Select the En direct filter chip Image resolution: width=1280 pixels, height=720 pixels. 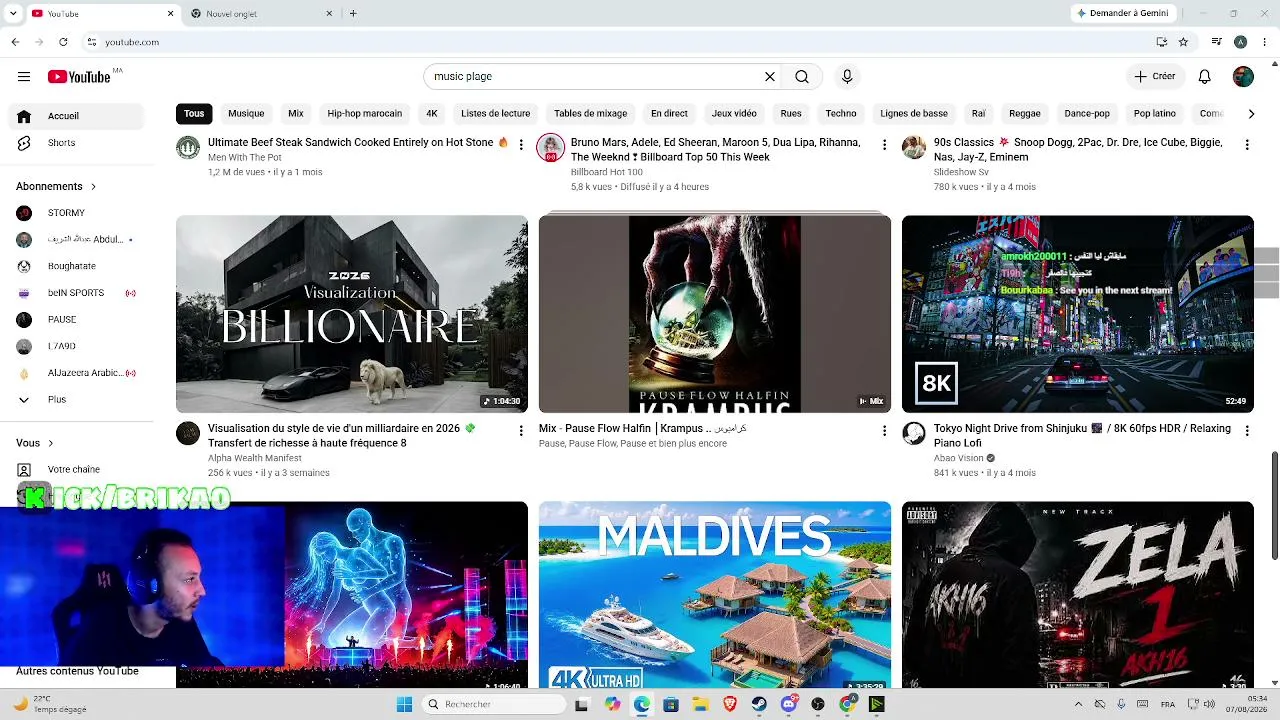669,114
